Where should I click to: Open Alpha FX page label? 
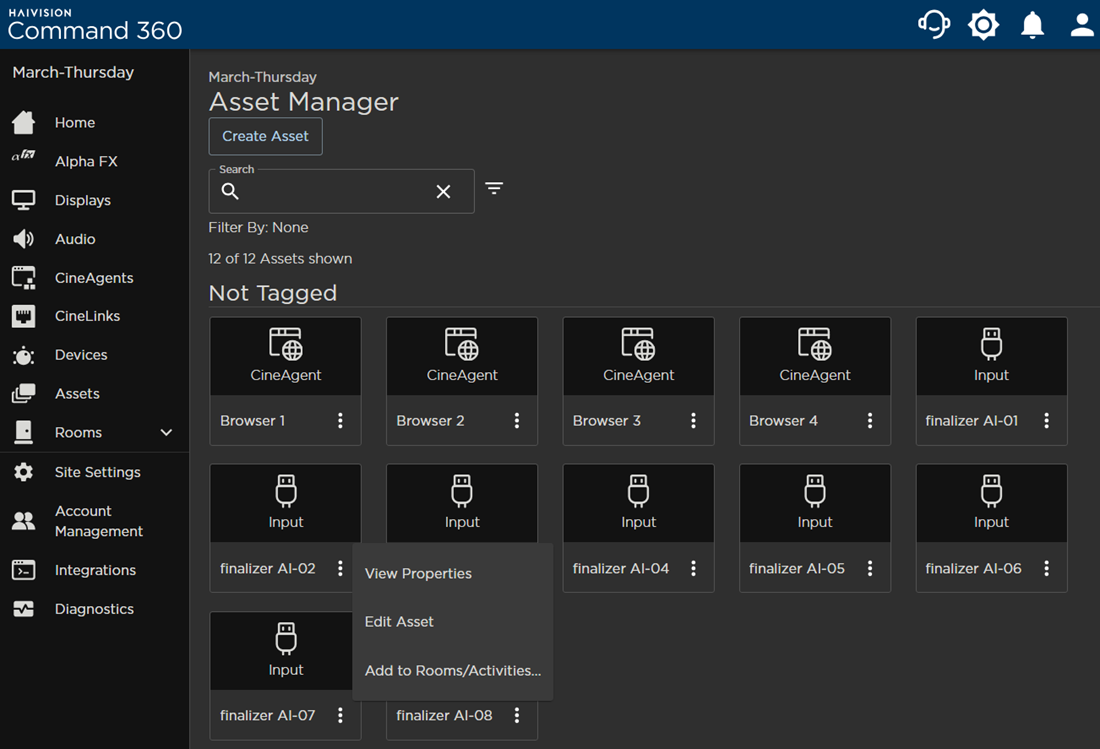click(86, 161)
